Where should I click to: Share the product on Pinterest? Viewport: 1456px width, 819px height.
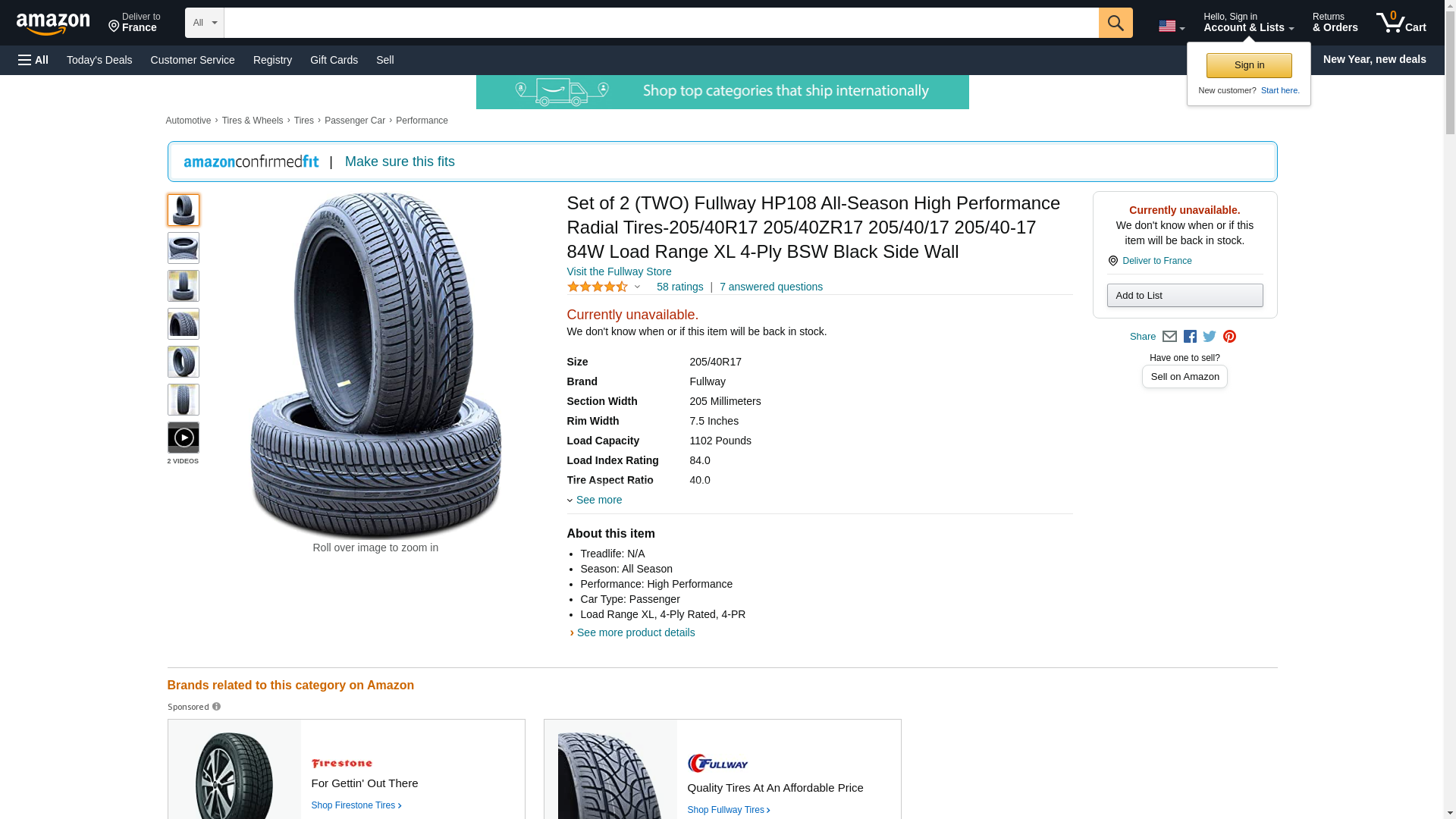pyautogui.click(x=1229, y=337)
